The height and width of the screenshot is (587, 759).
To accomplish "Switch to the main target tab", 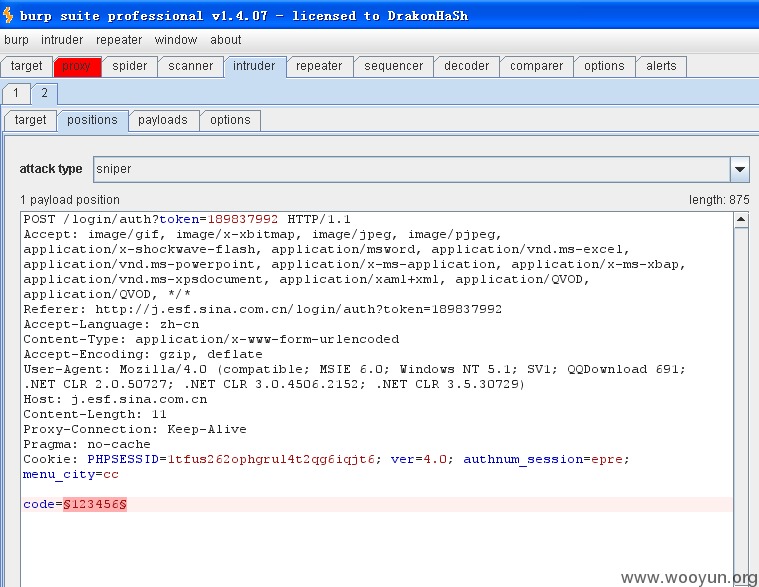I will tap(27, 66).
